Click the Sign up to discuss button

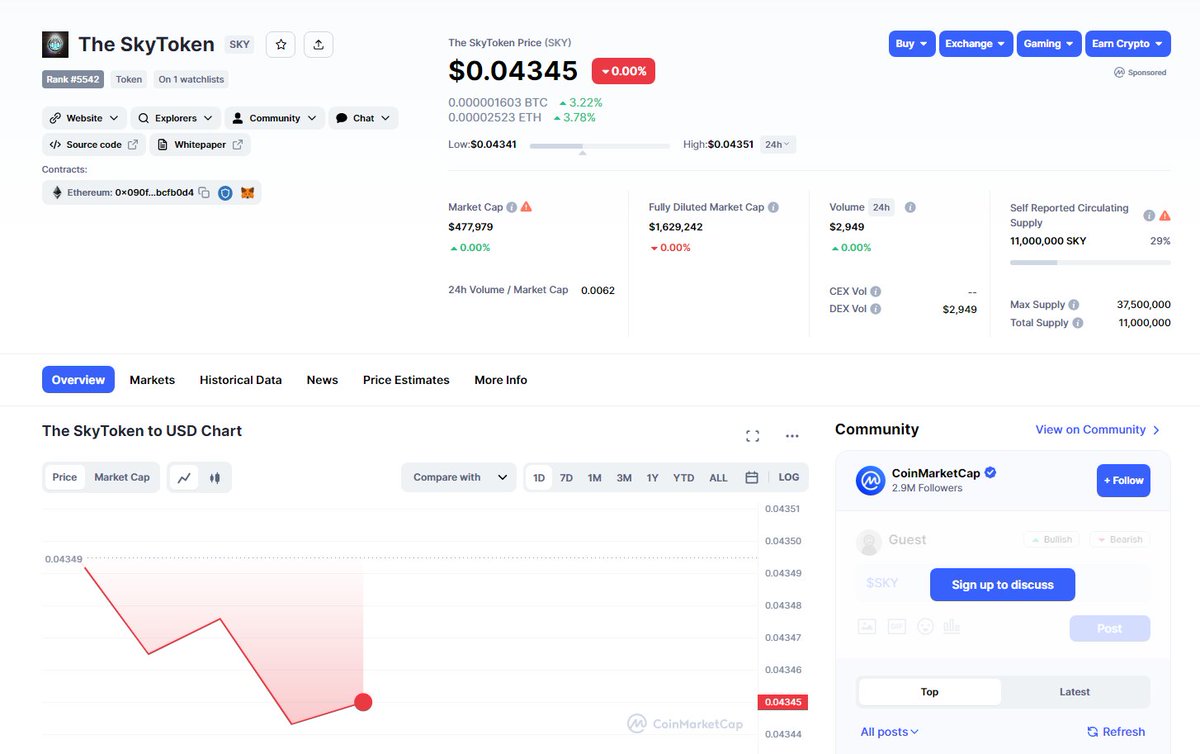[1002, 584]
